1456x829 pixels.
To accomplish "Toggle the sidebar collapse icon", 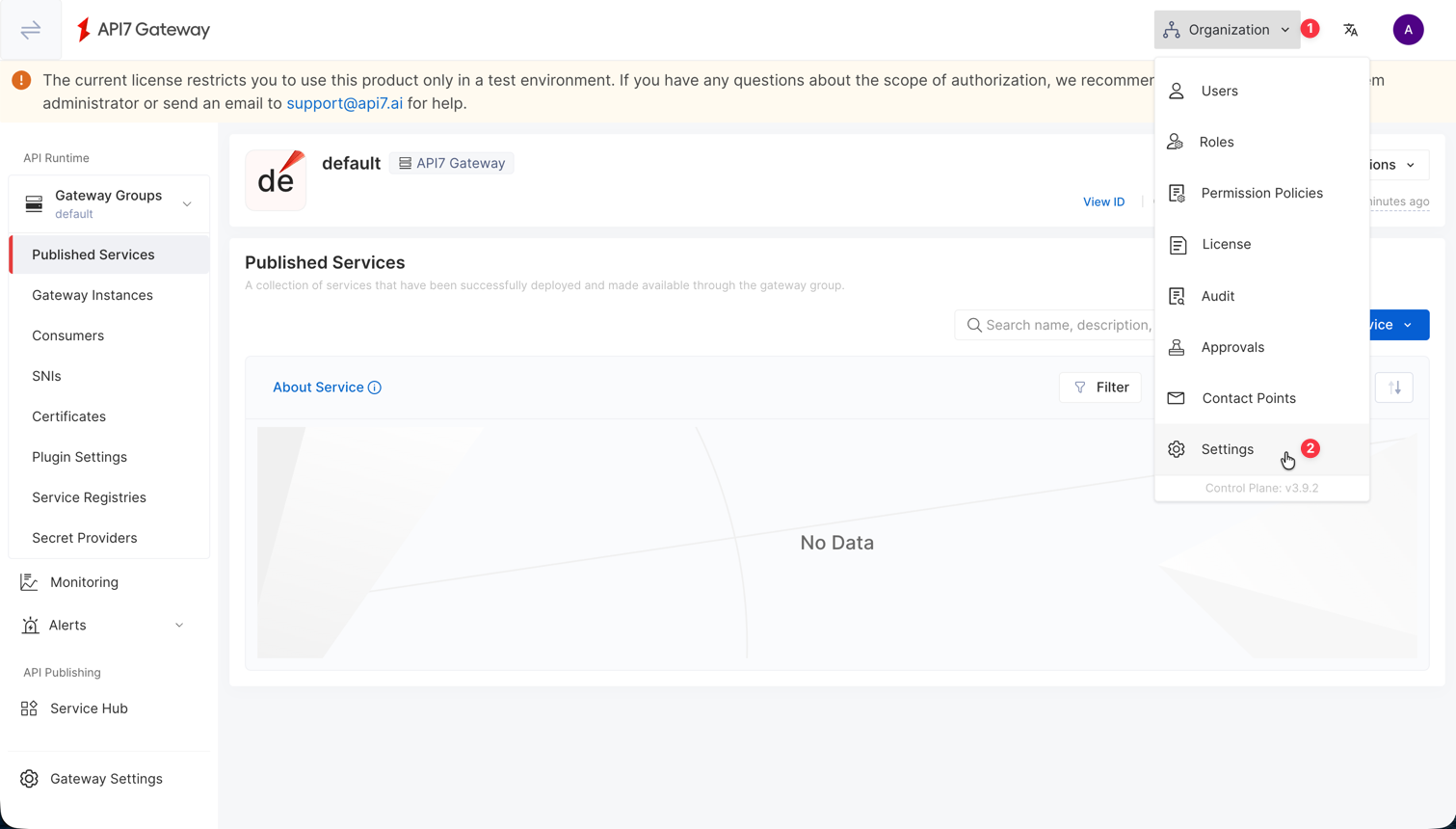I will (x=31, y=30).
